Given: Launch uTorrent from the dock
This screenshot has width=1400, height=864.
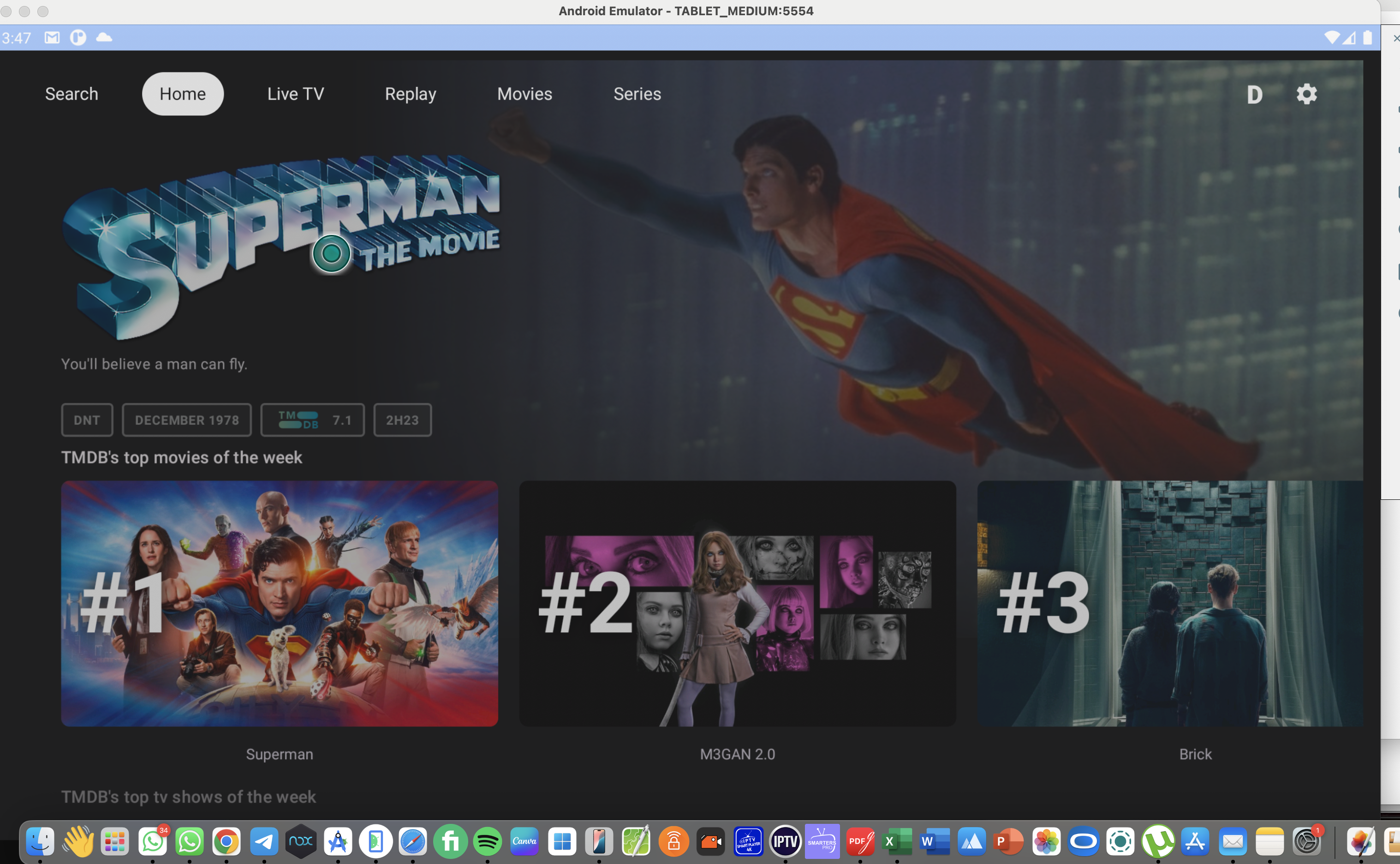Looking at the screenshot, I should 1159,841.
